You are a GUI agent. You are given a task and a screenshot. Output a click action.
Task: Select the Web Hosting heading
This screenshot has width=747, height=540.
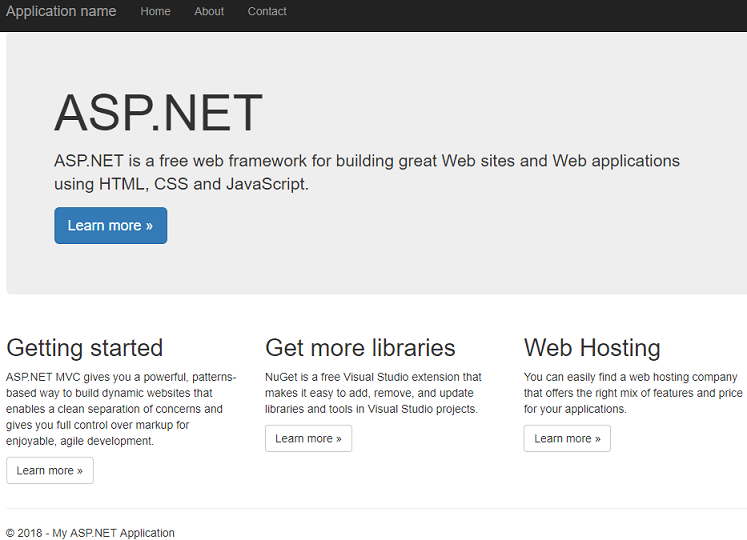tap(592, 347)
